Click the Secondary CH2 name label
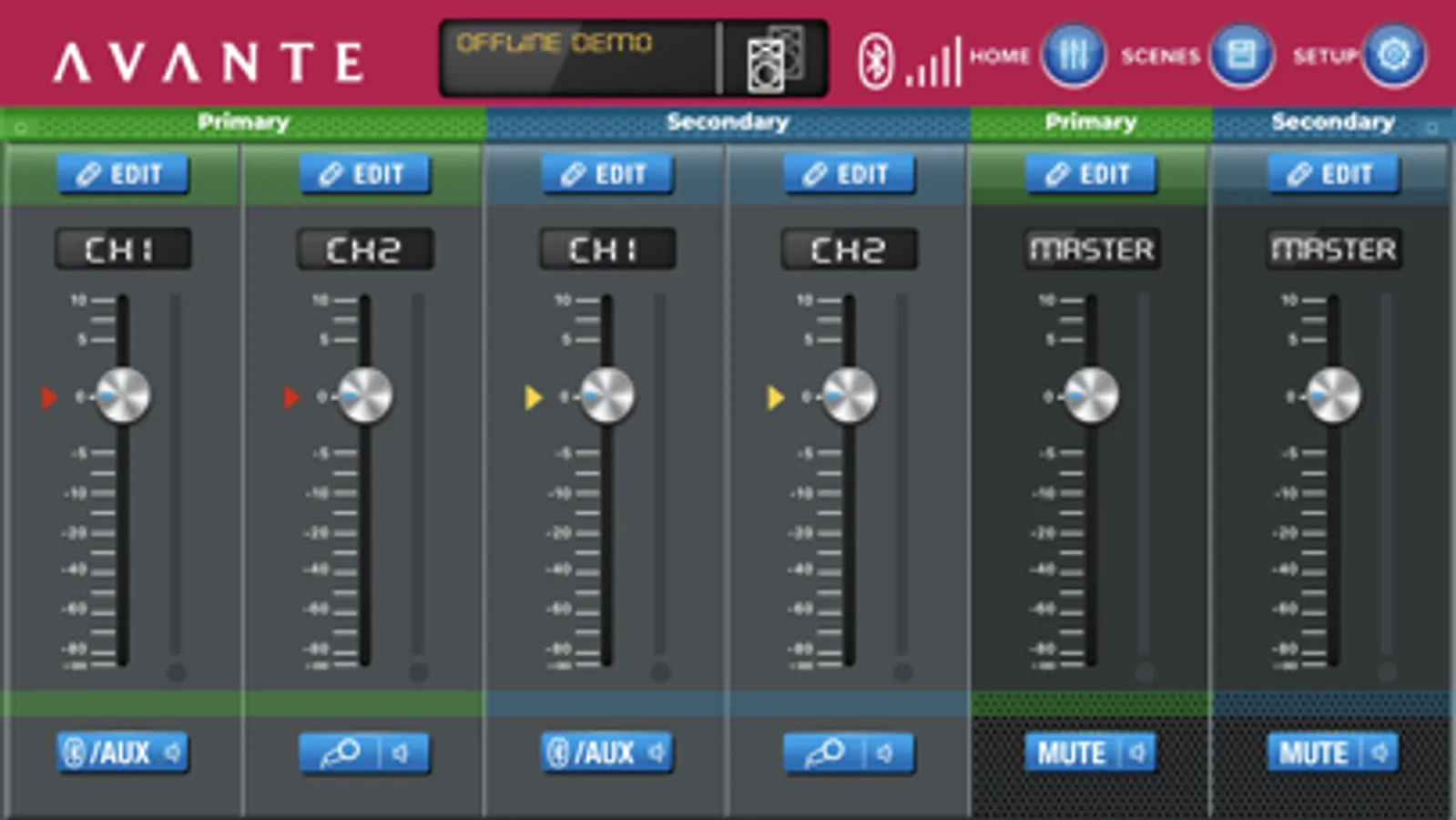 850,249
